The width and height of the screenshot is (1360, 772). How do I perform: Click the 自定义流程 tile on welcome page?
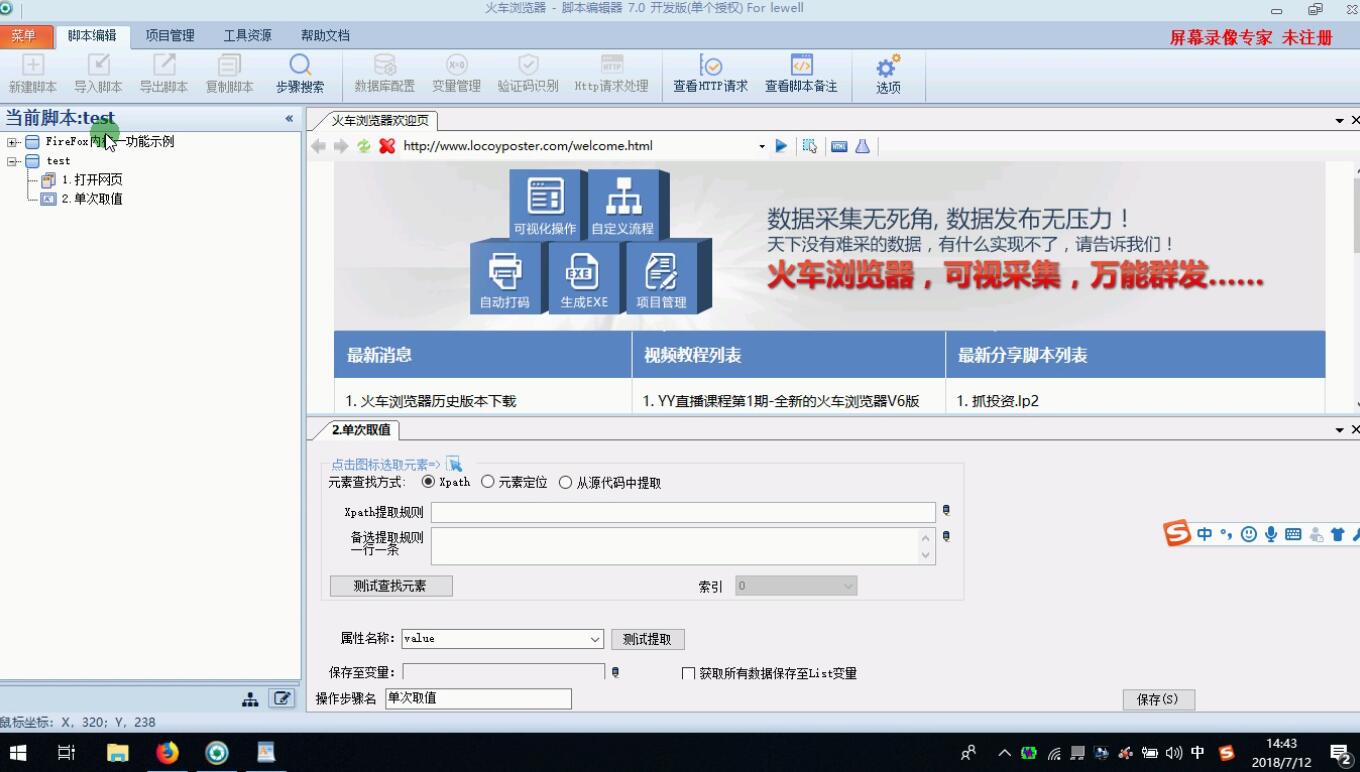622,204
